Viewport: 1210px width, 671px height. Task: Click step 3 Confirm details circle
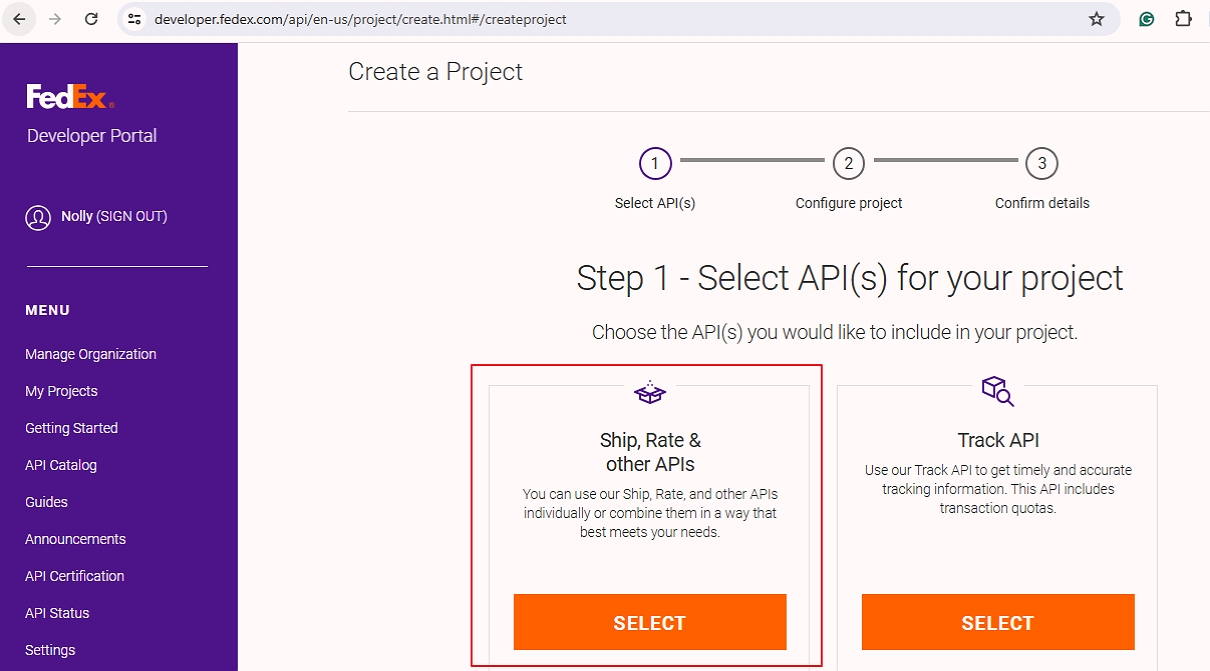click(x=1042, y=163)
